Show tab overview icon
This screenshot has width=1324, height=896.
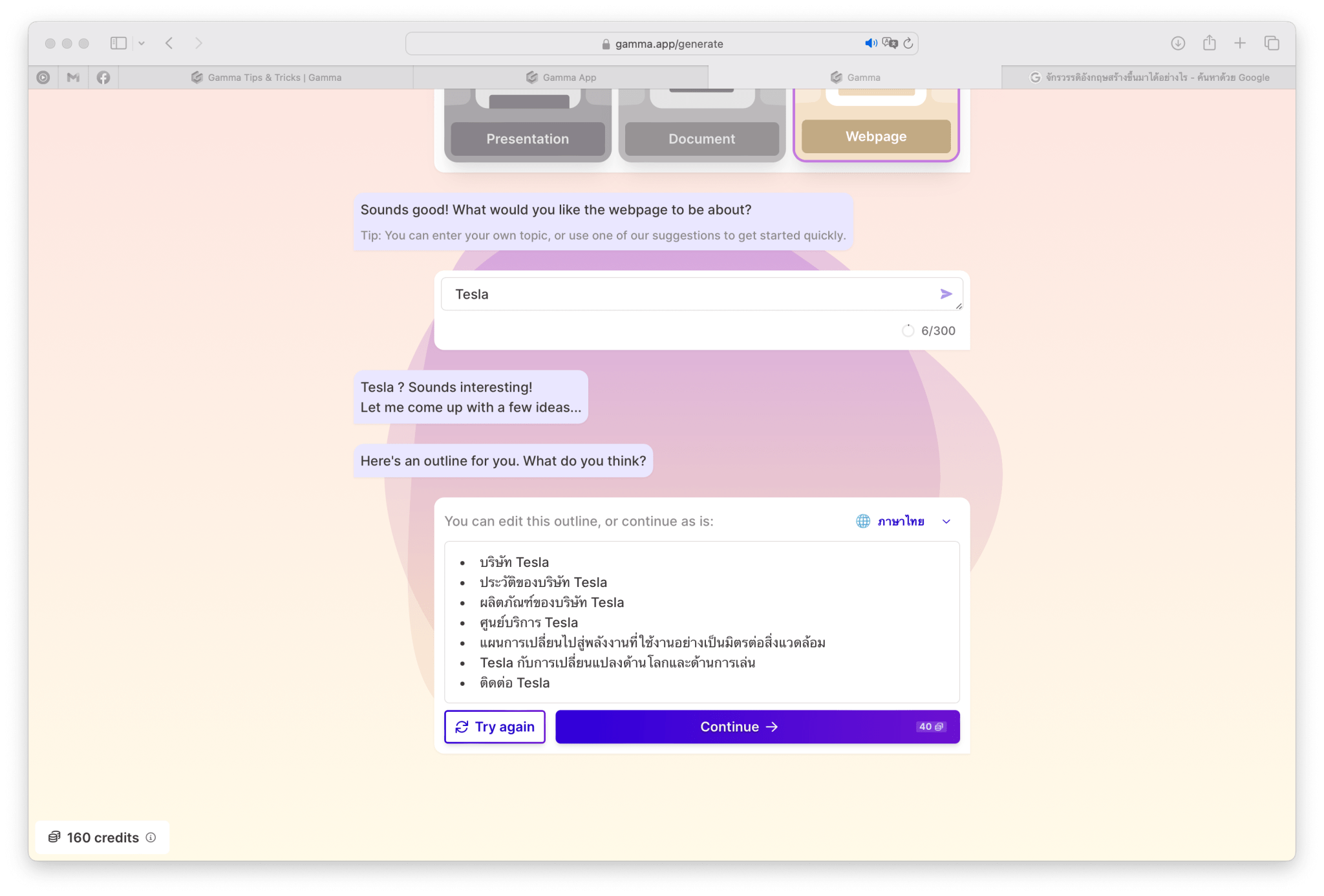tap(1272, 43)
